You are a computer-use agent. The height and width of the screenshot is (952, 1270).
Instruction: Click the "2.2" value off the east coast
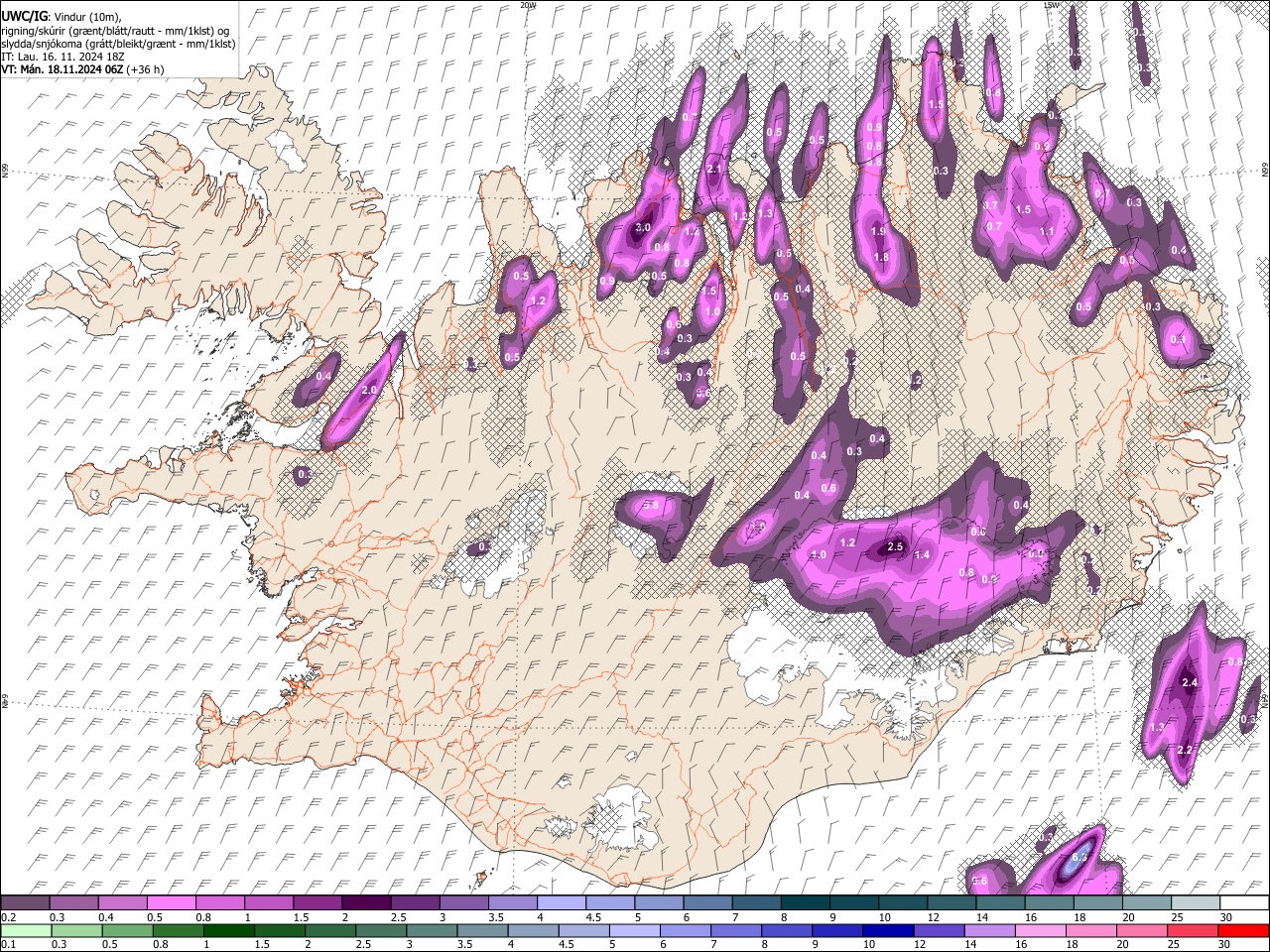[1183, 751]
